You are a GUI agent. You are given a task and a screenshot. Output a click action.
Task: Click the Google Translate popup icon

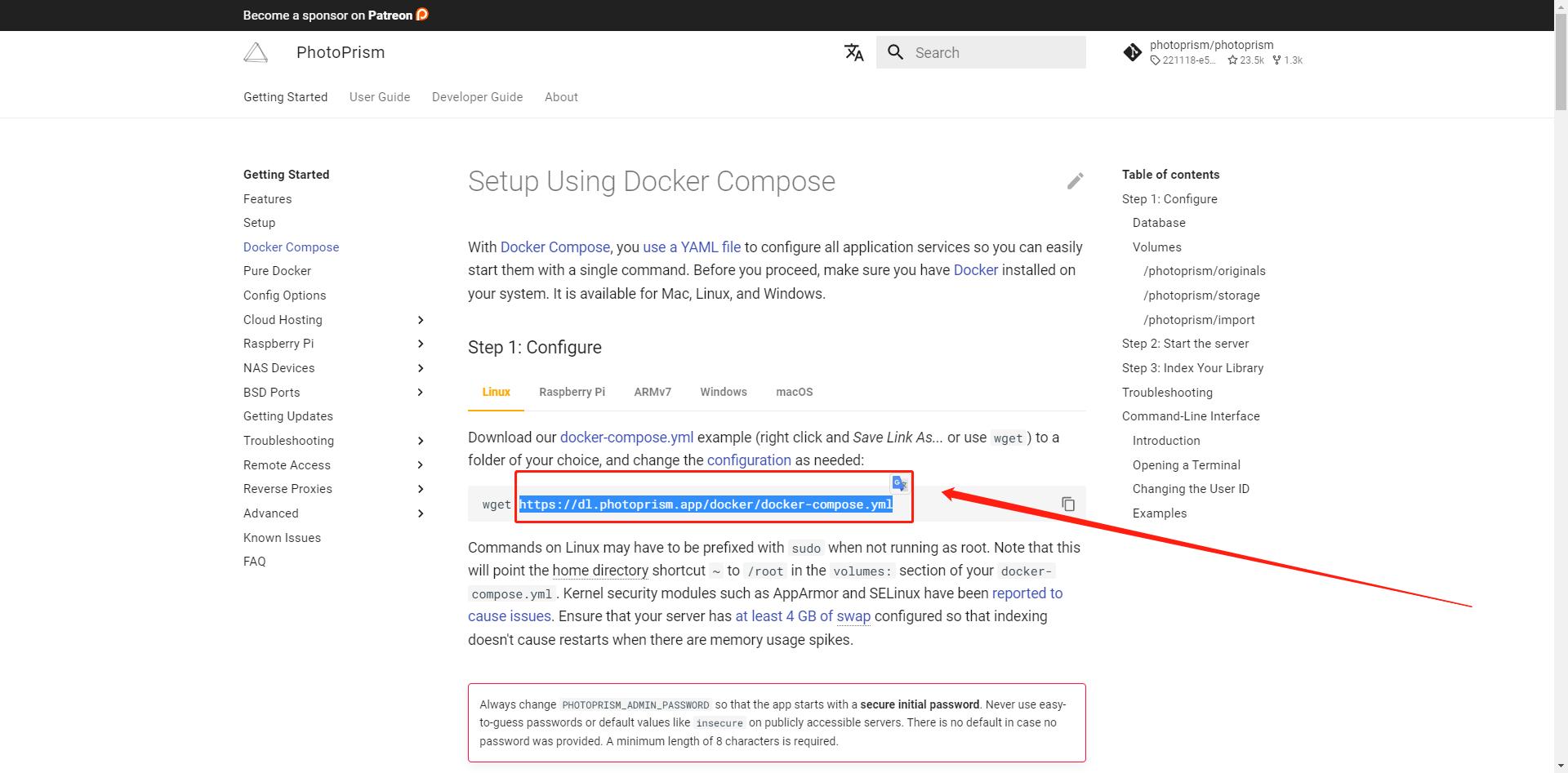tap(899, 483)
